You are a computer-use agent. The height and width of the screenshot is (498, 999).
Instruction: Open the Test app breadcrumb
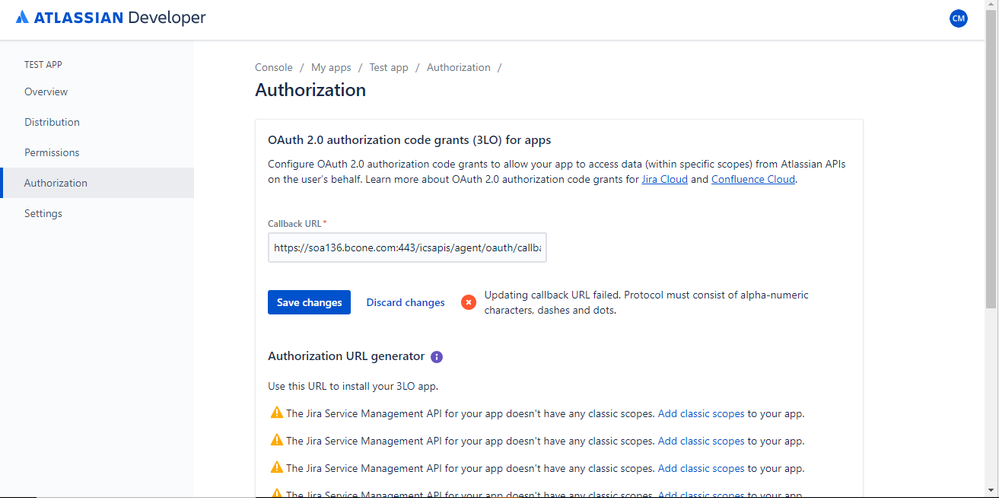(389, 68)
